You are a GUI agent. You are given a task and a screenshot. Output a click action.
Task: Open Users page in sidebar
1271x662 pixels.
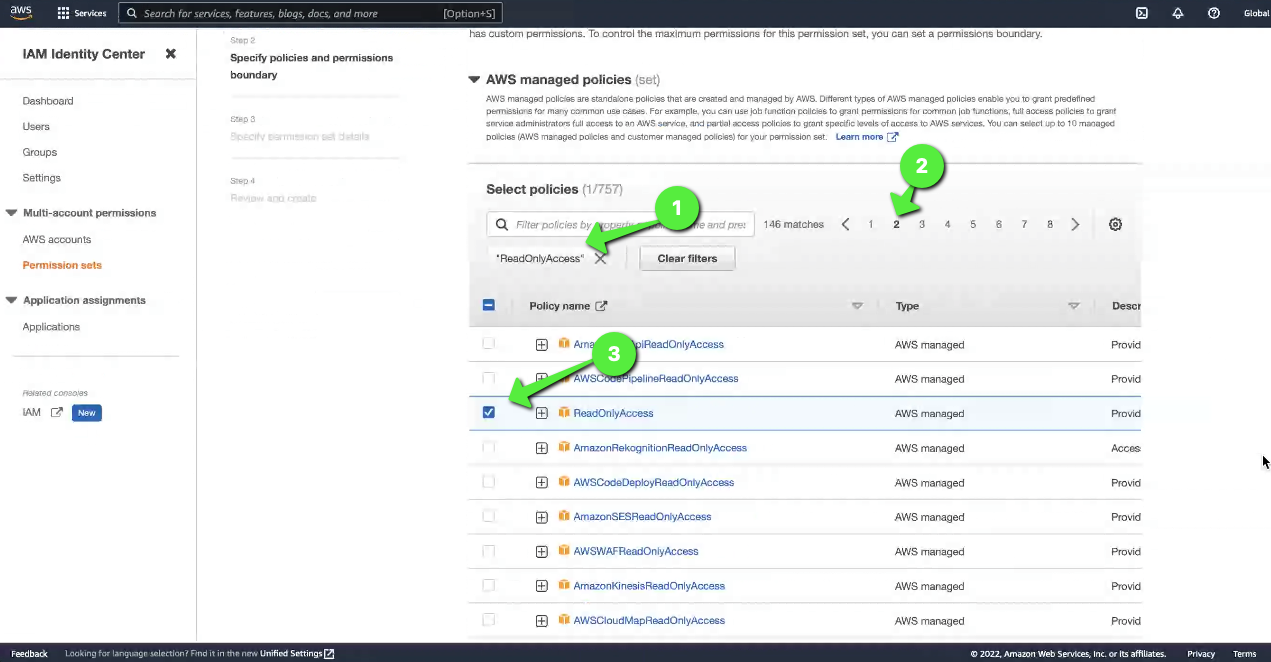tap(36, 127)
